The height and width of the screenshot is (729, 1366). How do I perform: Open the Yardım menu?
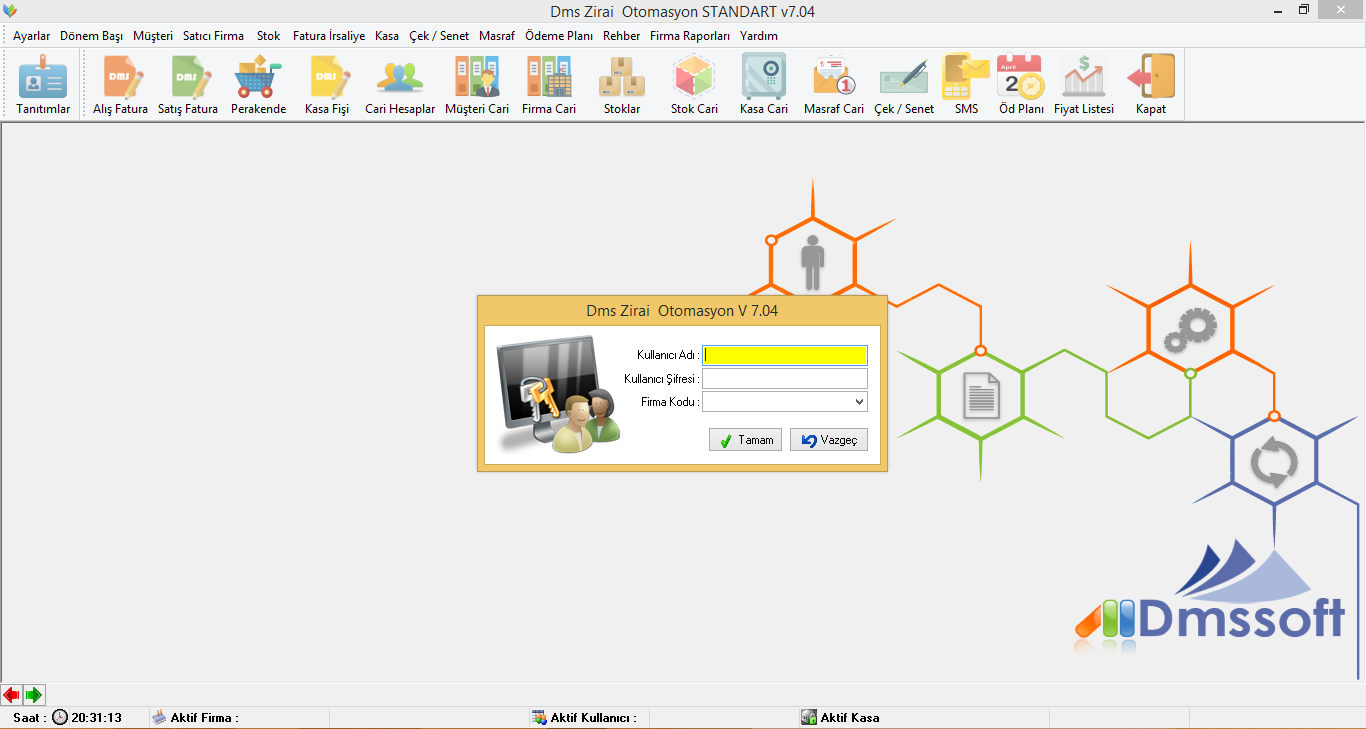point(759,36)
